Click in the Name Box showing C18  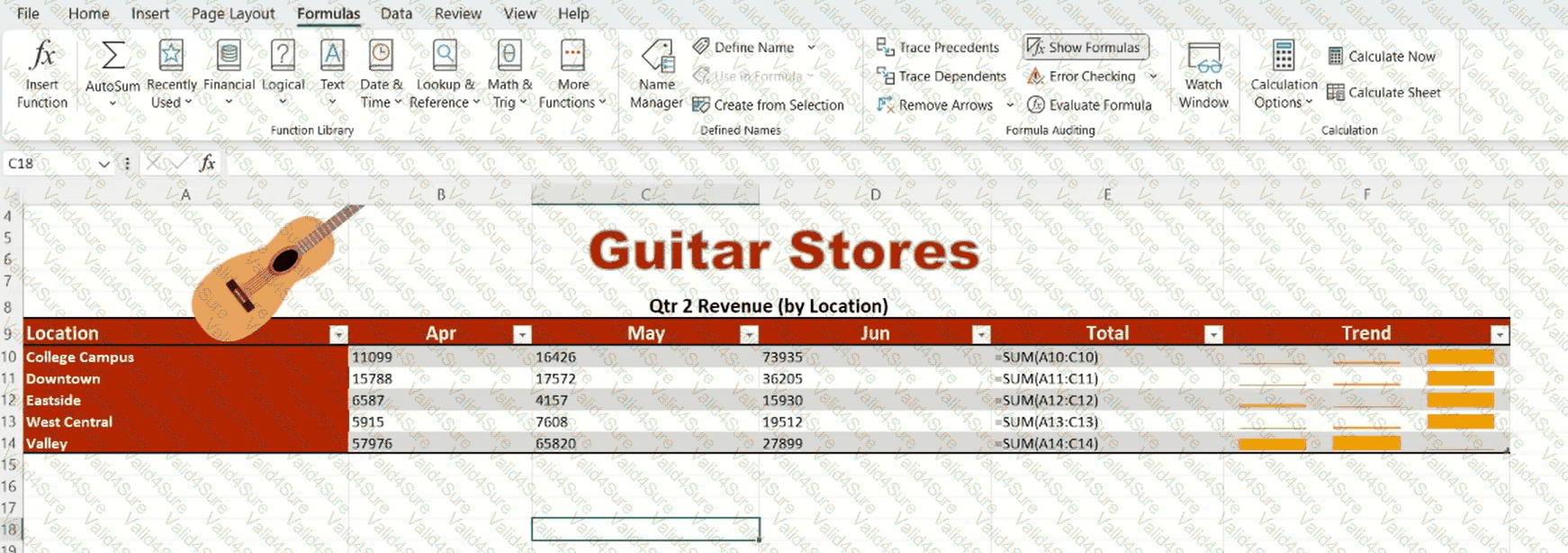(50, 164)
